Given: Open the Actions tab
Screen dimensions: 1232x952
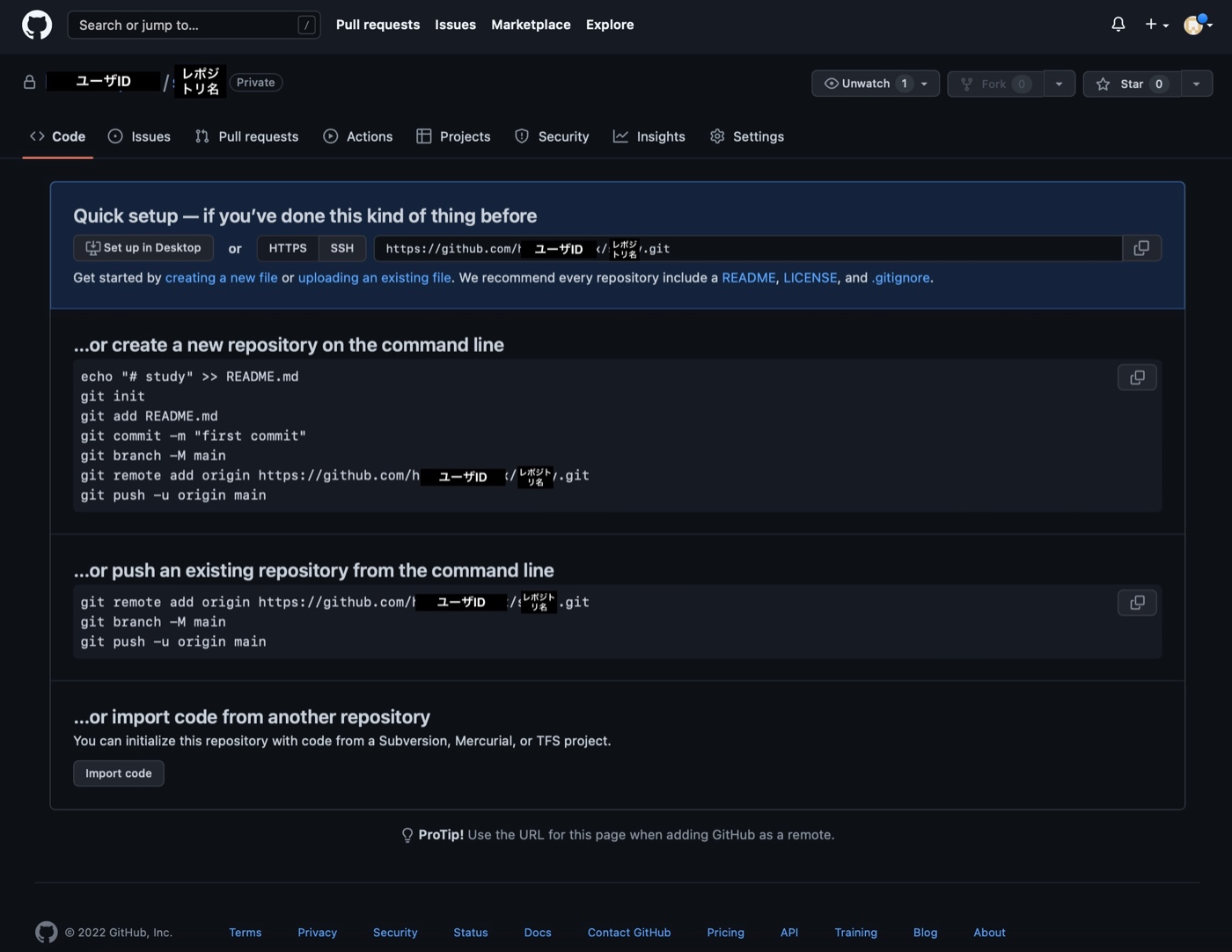Looking at the screenshot, I should [358, 136].
